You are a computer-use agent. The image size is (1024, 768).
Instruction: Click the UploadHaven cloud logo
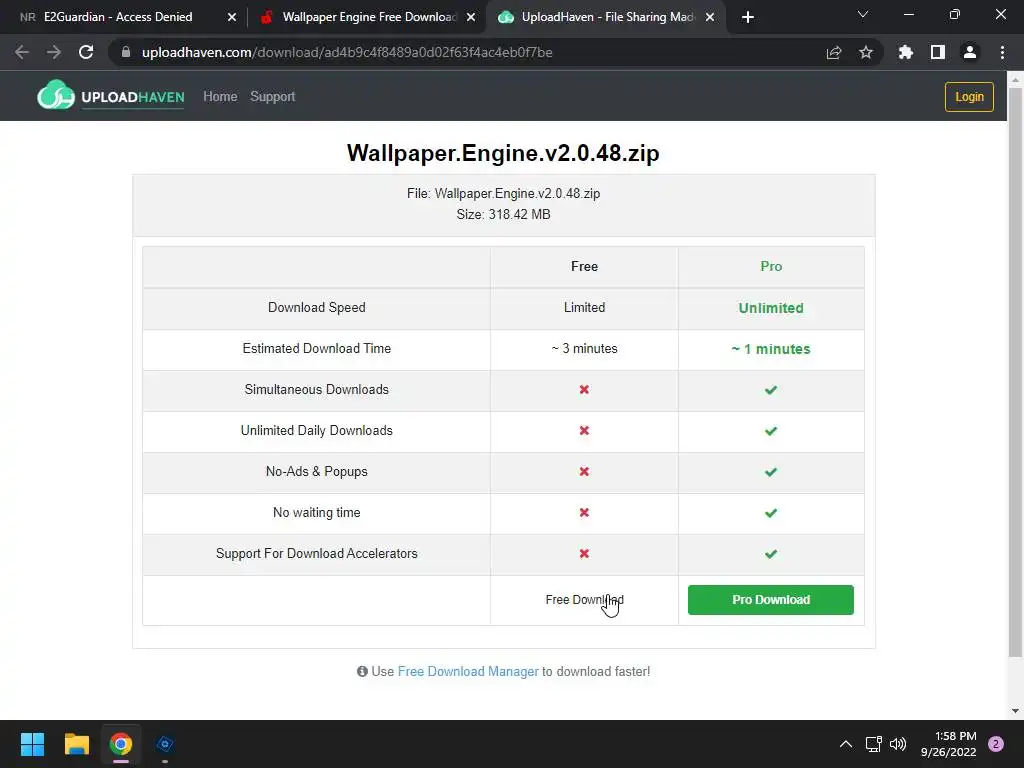[x=56, y=95]
